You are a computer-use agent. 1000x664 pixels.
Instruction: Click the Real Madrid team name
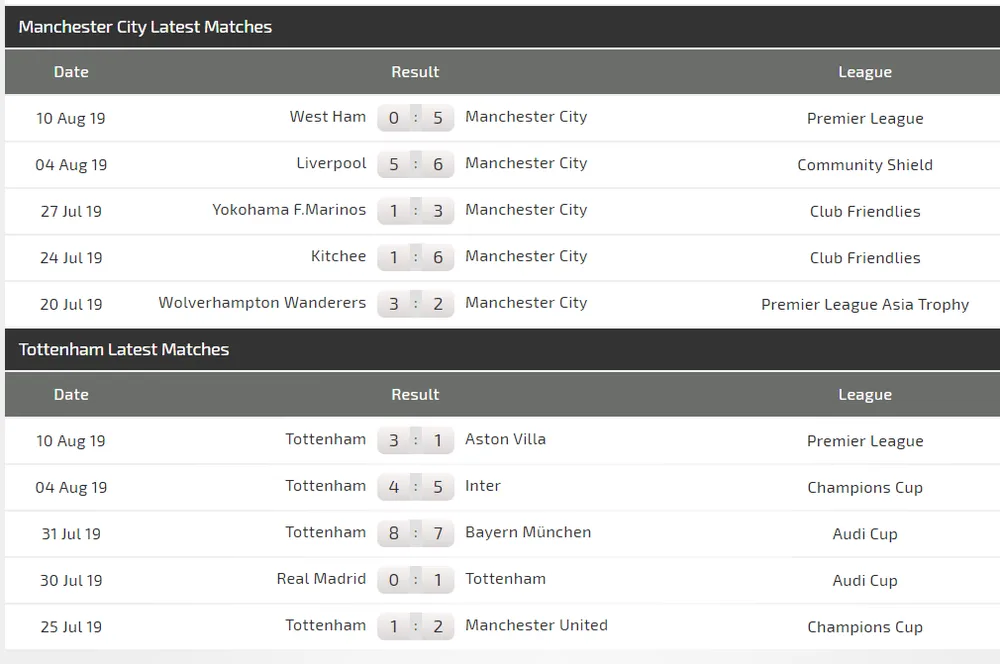[321, 579]
